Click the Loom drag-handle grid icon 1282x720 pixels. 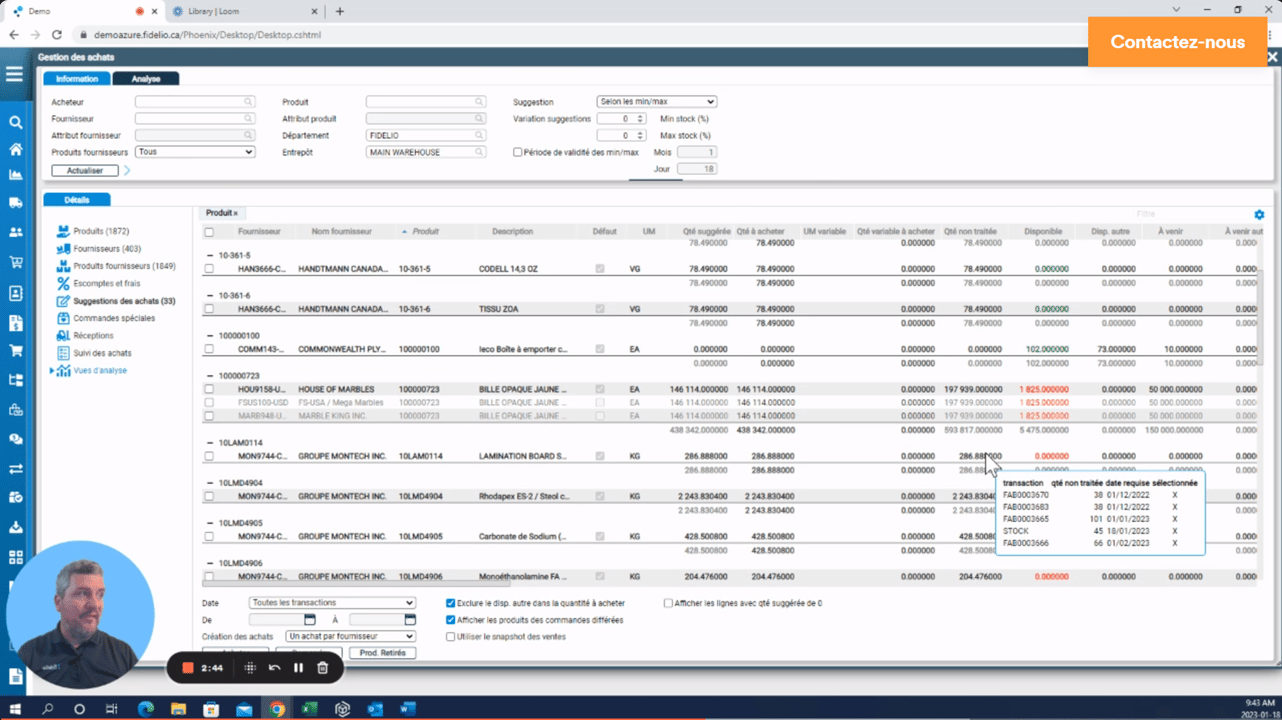[250, 667]
